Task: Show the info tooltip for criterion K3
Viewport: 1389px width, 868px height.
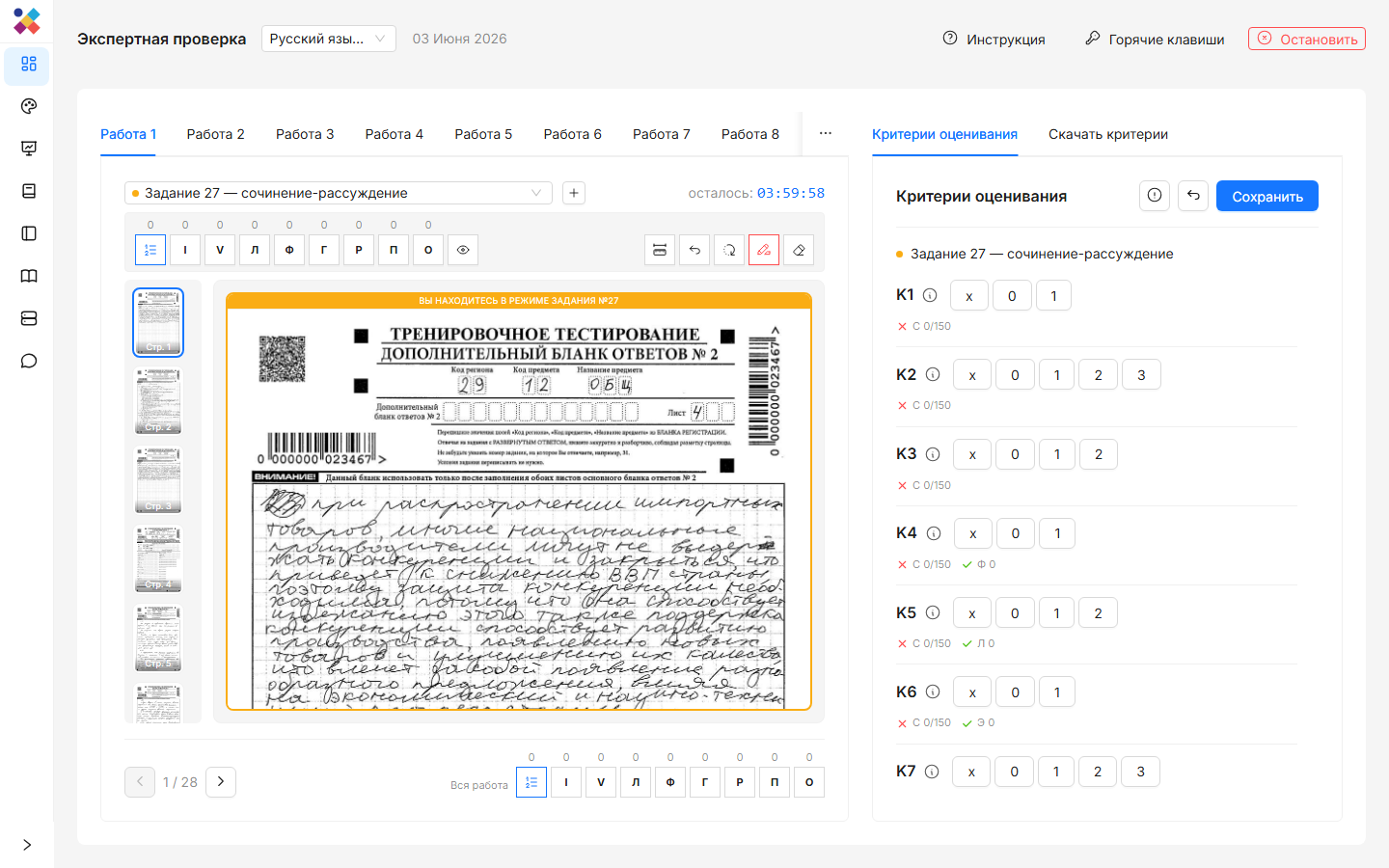Action: 933,454
